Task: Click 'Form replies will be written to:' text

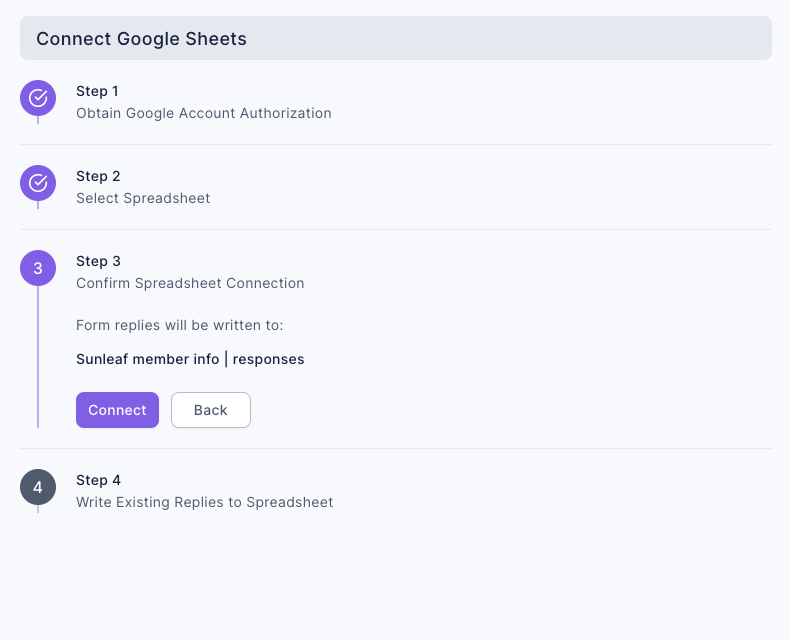Action: tap(180, 326)
